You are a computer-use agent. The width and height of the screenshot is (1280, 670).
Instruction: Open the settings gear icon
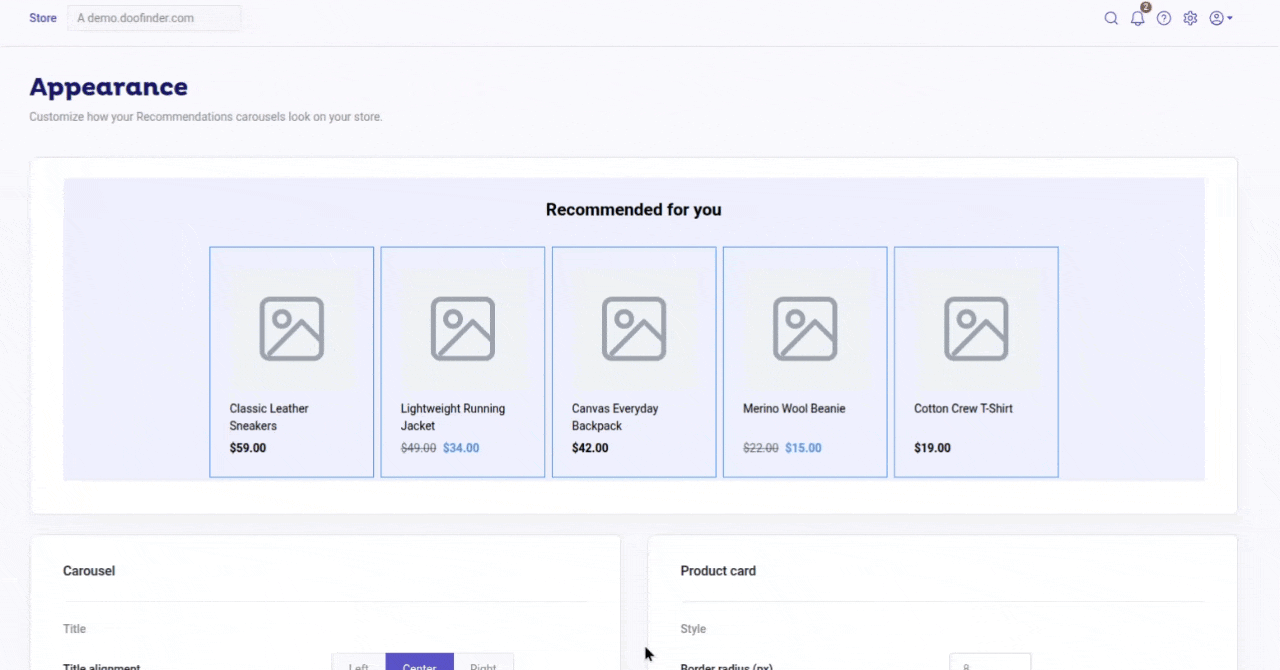pyautogui.click(x=1190, y=18)
